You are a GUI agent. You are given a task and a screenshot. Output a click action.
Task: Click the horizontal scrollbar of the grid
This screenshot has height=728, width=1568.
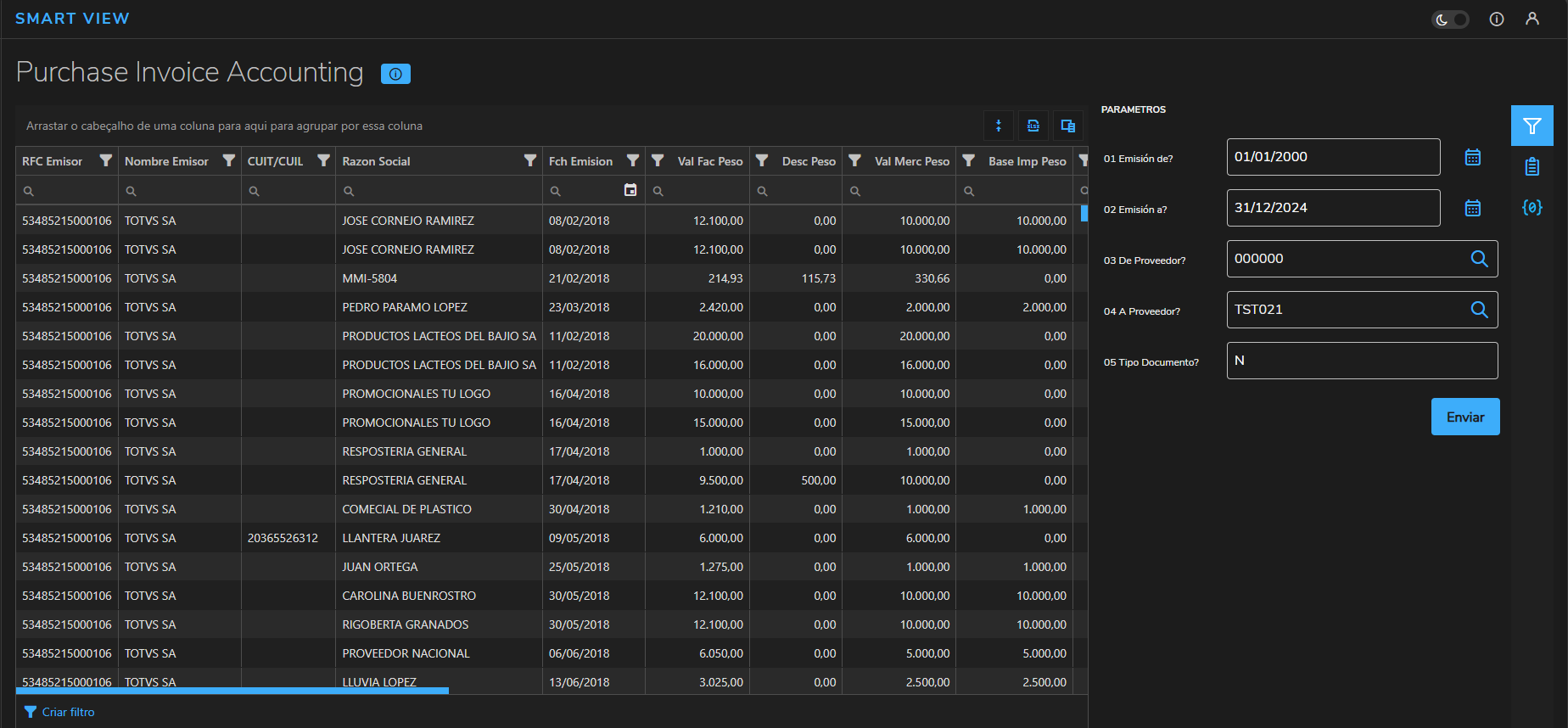click(232, 691)
